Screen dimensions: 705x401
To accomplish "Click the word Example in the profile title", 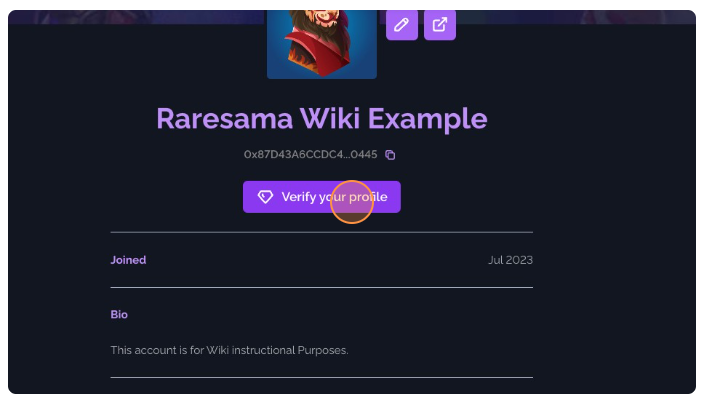I will (428, 120).
